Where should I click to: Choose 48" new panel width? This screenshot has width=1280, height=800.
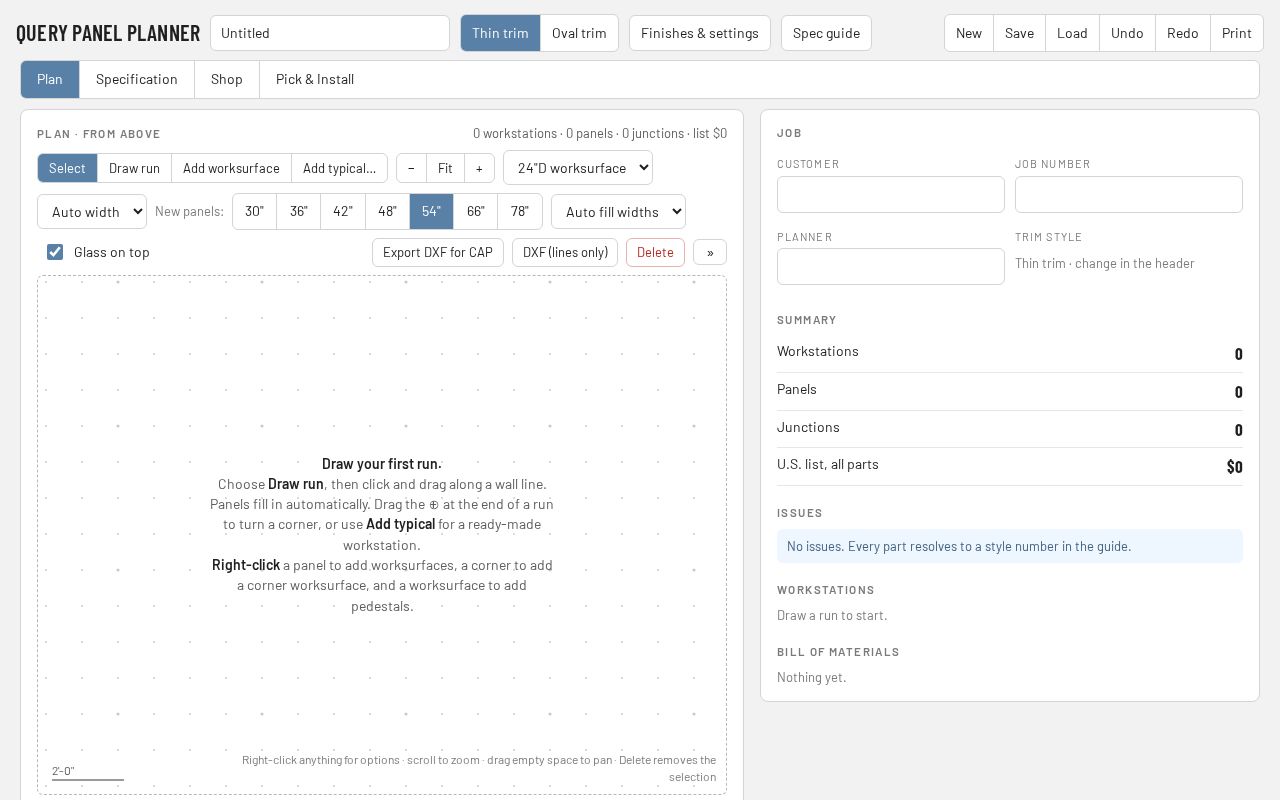coord(387,211)
